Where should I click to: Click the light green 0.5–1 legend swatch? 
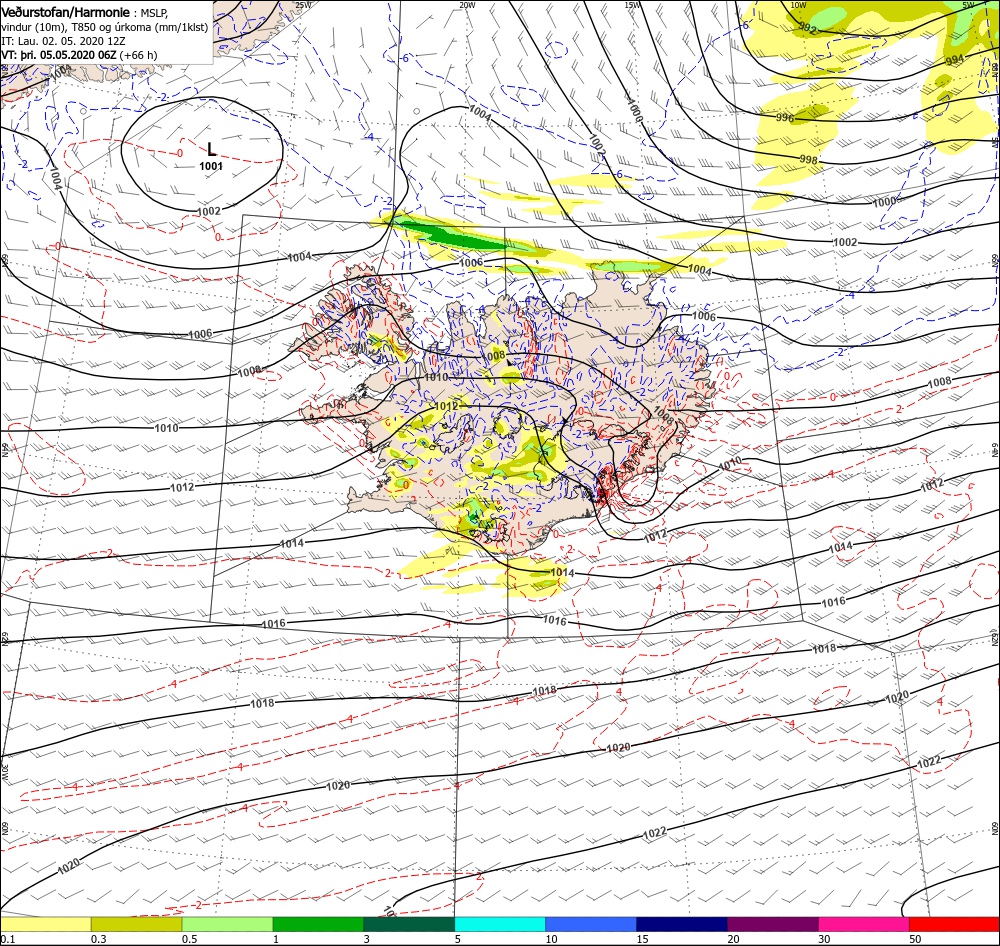(227, 924)
